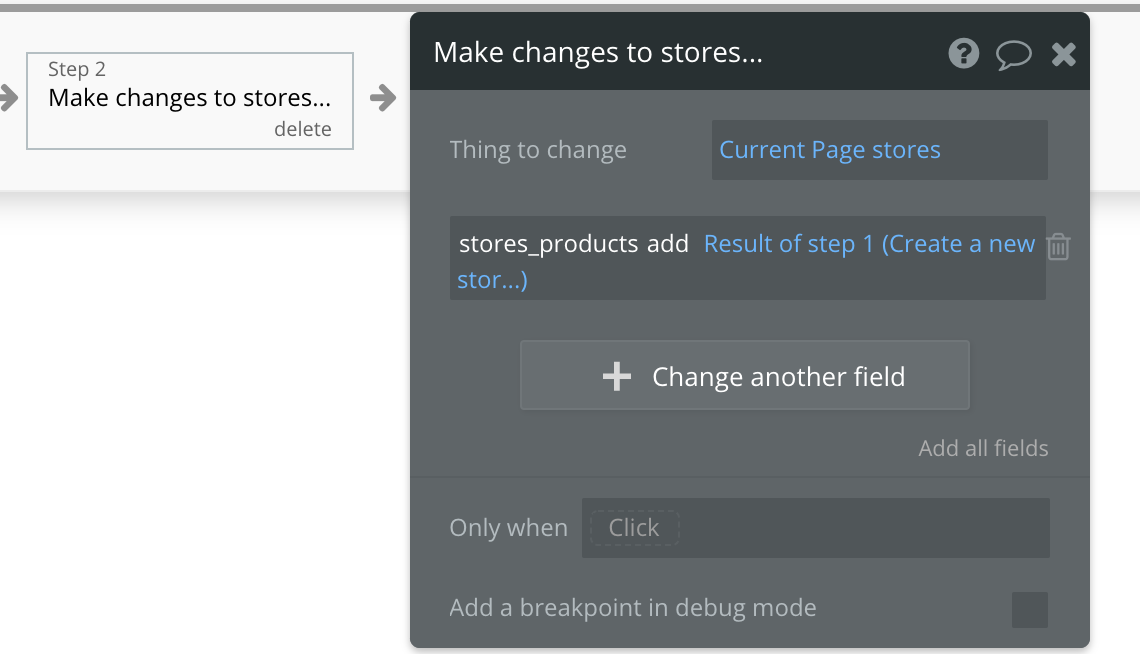Open the help question mark icon

pos(964,53)
